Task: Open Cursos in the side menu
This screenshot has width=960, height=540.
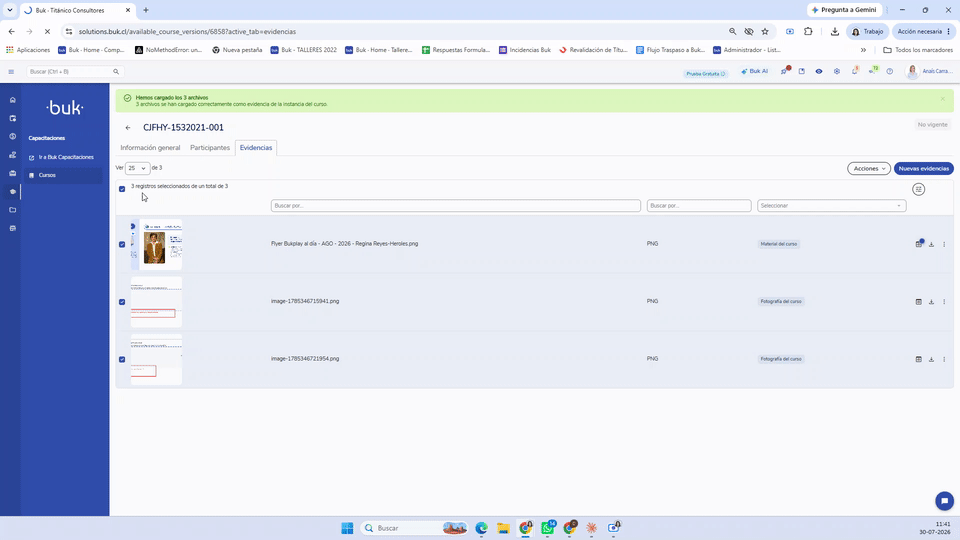Action: coord(64,175)
